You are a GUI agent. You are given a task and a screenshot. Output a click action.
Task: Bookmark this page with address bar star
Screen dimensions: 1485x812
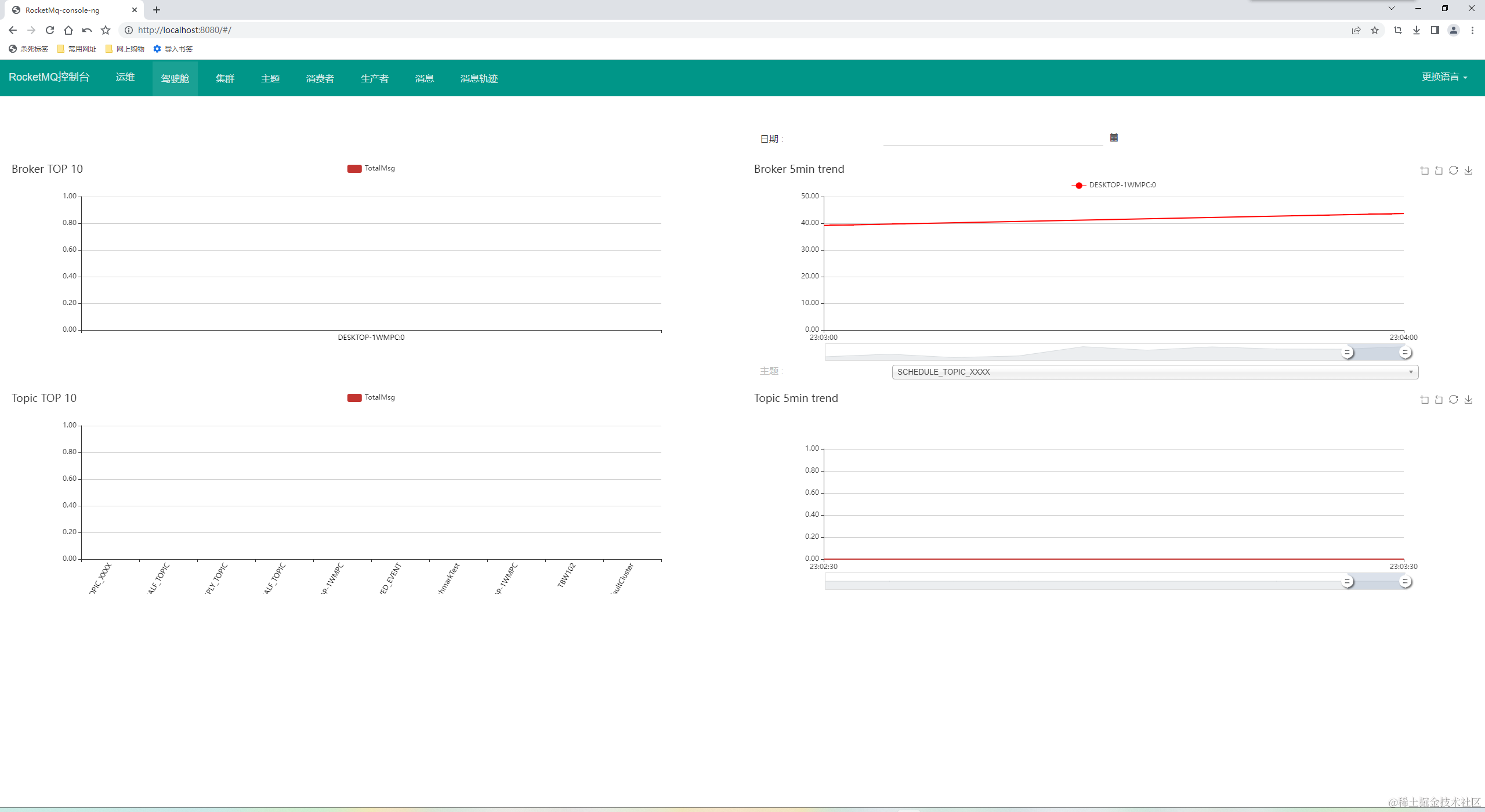coord(1375,30)
